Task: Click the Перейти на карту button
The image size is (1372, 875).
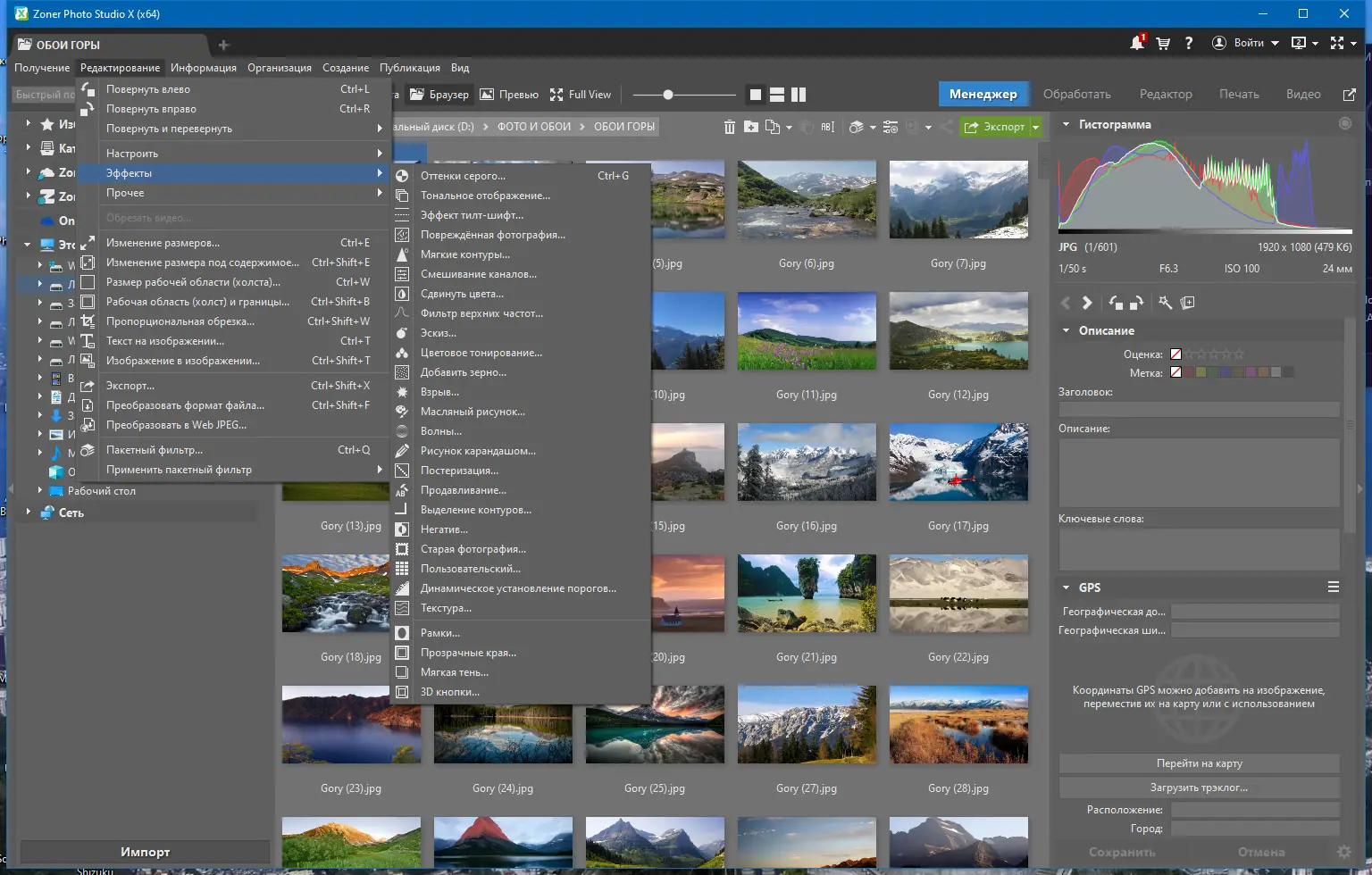Action: click(x=1199, y=763)
